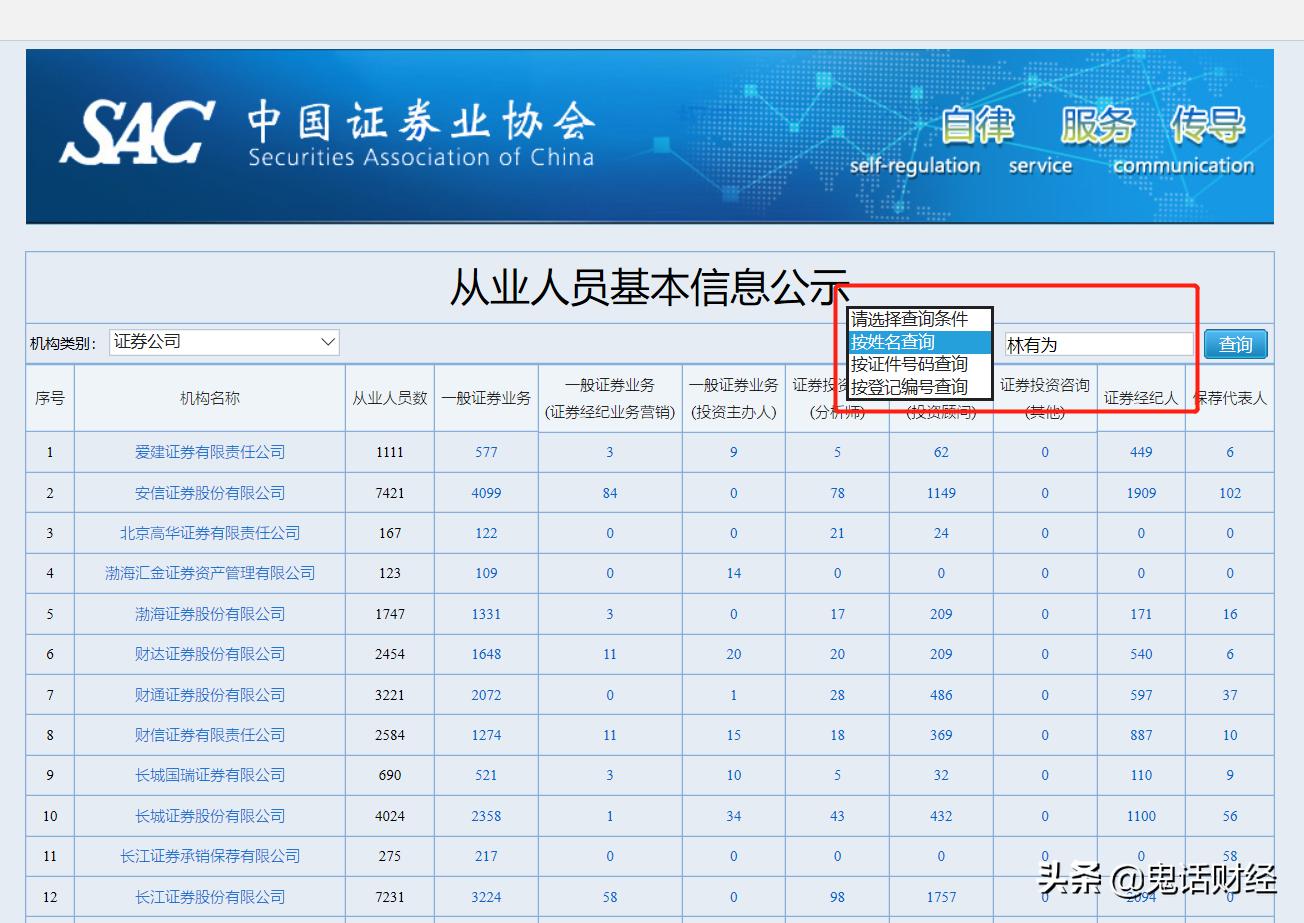The height and width of the screenshot is (923, 1304).
Task: Click the 122 一般证券业务 count for 北京高华证券
Action: point(486,533)
